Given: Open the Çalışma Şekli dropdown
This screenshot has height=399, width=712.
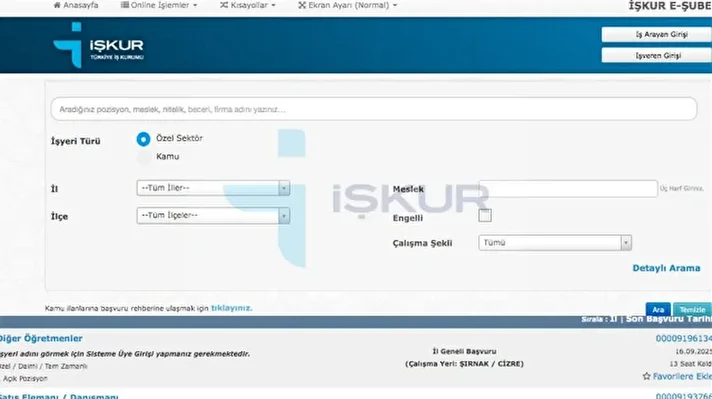Looking at the screenshot, I should click(x=555, y=243).
